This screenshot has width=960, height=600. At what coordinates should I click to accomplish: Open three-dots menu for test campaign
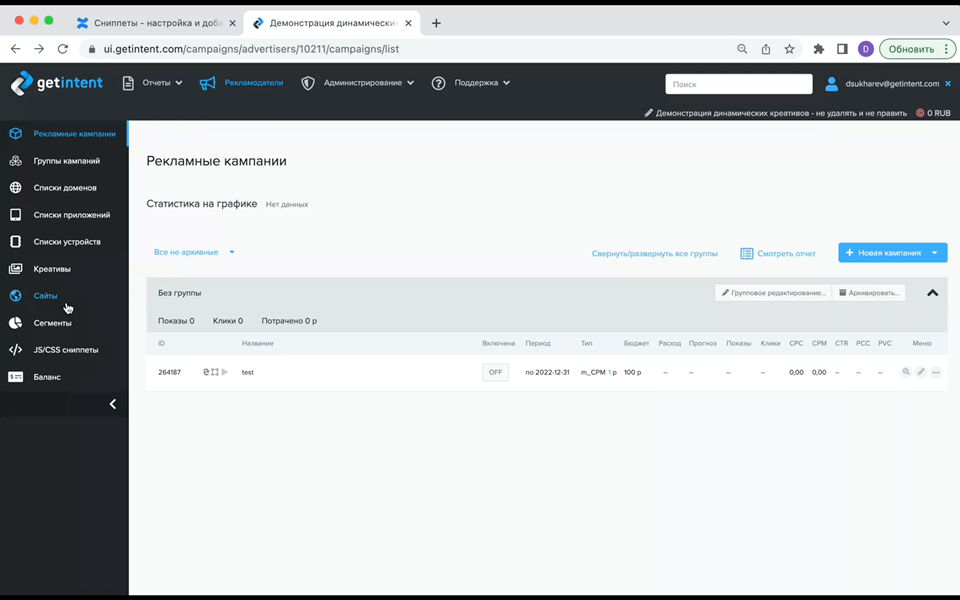coord(936,372)
